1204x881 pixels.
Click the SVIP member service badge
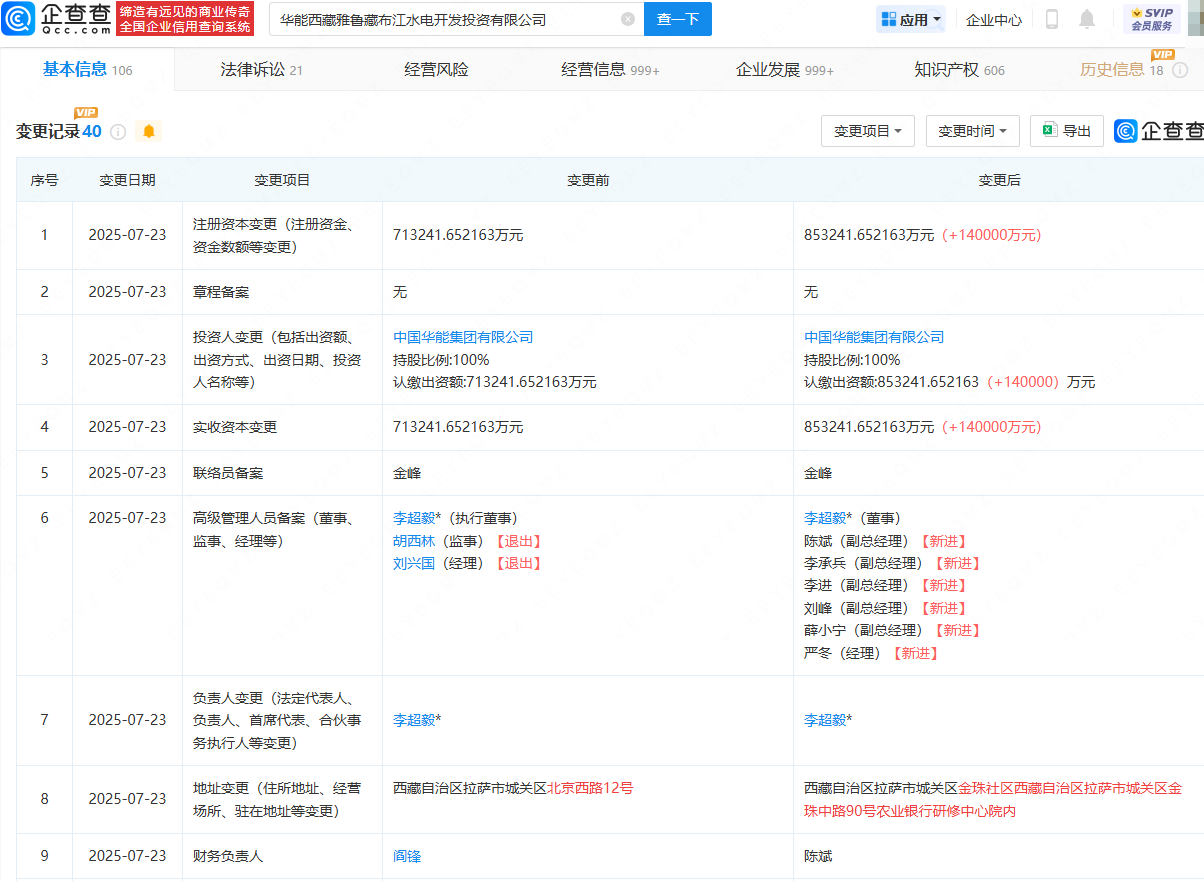point(1151,19)
